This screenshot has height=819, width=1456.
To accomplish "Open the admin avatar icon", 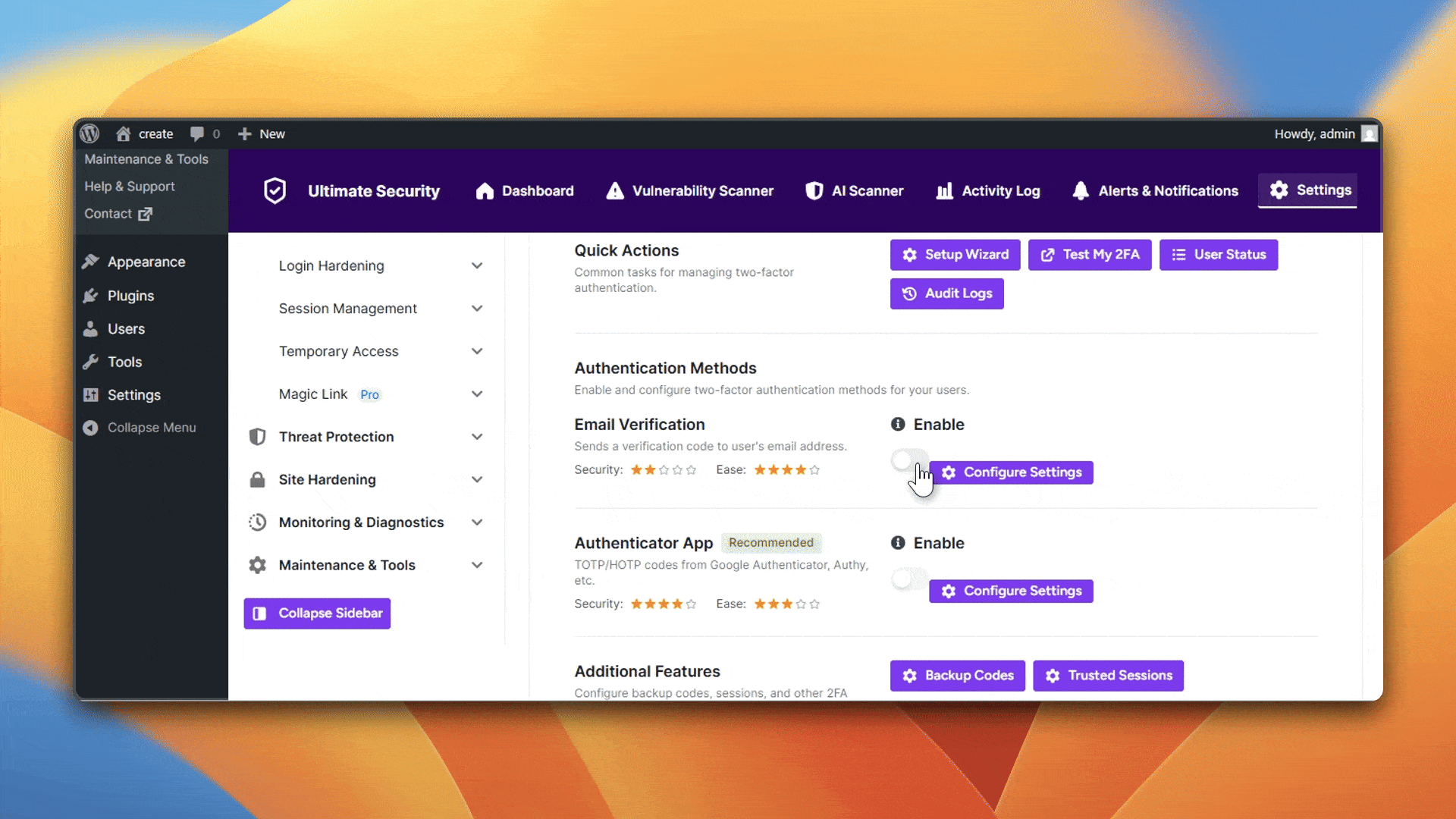I will (x=1369, y=133).
